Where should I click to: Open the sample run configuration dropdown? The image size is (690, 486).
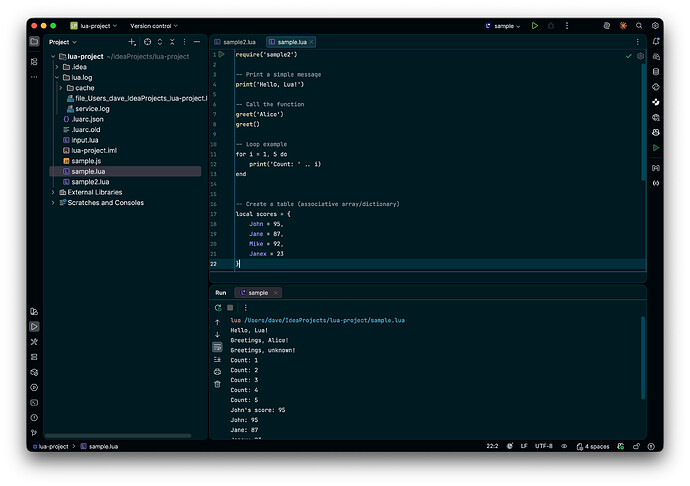click(503, 26)
